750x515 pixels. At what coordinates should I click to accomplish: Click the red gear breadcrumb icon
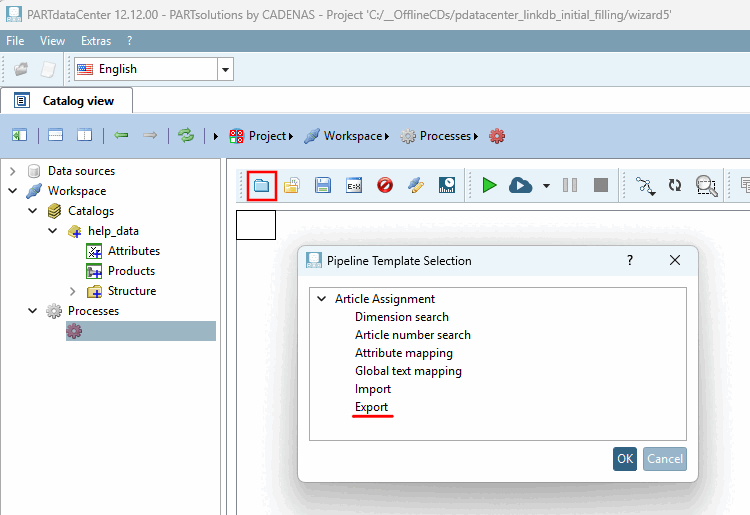point(497,136)
